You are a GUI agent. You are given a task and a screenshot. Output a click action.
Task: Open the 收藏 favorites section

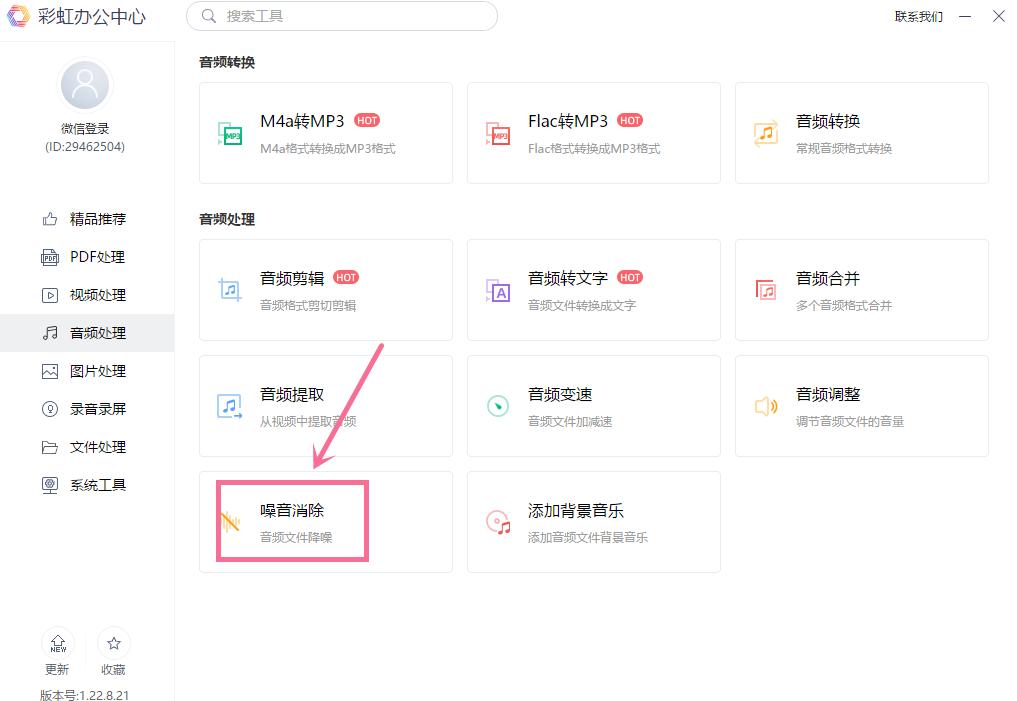tap(113, 651)
